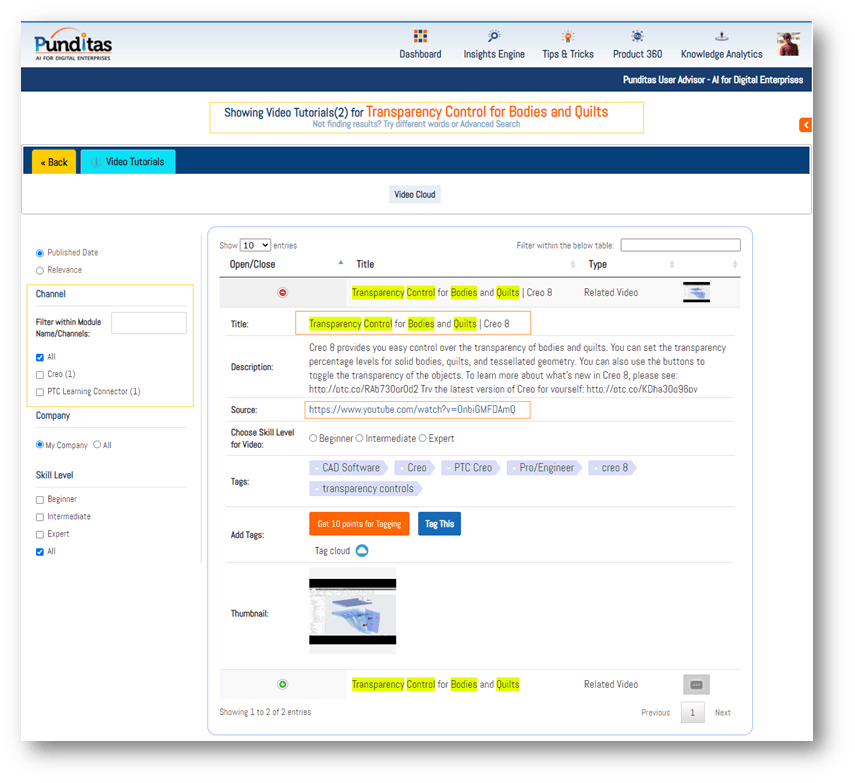Click the Tag This button

click(x=439, y=524)
